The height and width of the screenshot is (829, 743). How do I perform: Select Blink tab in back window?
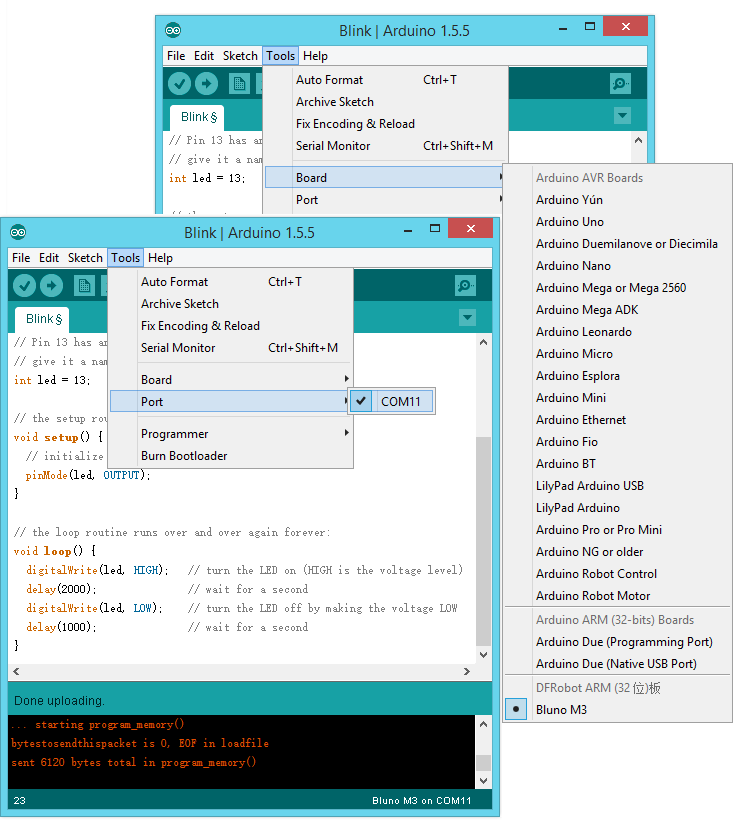pyautogui.click(x=198, y=117)
